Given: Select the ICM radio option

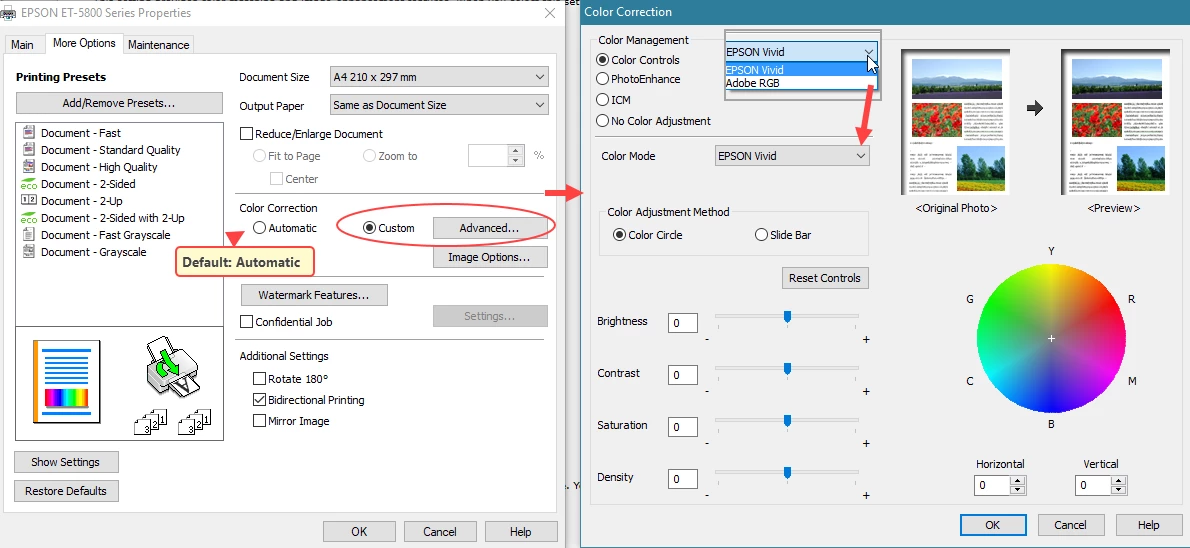Looking at the screenshot, I should (603, 99).
